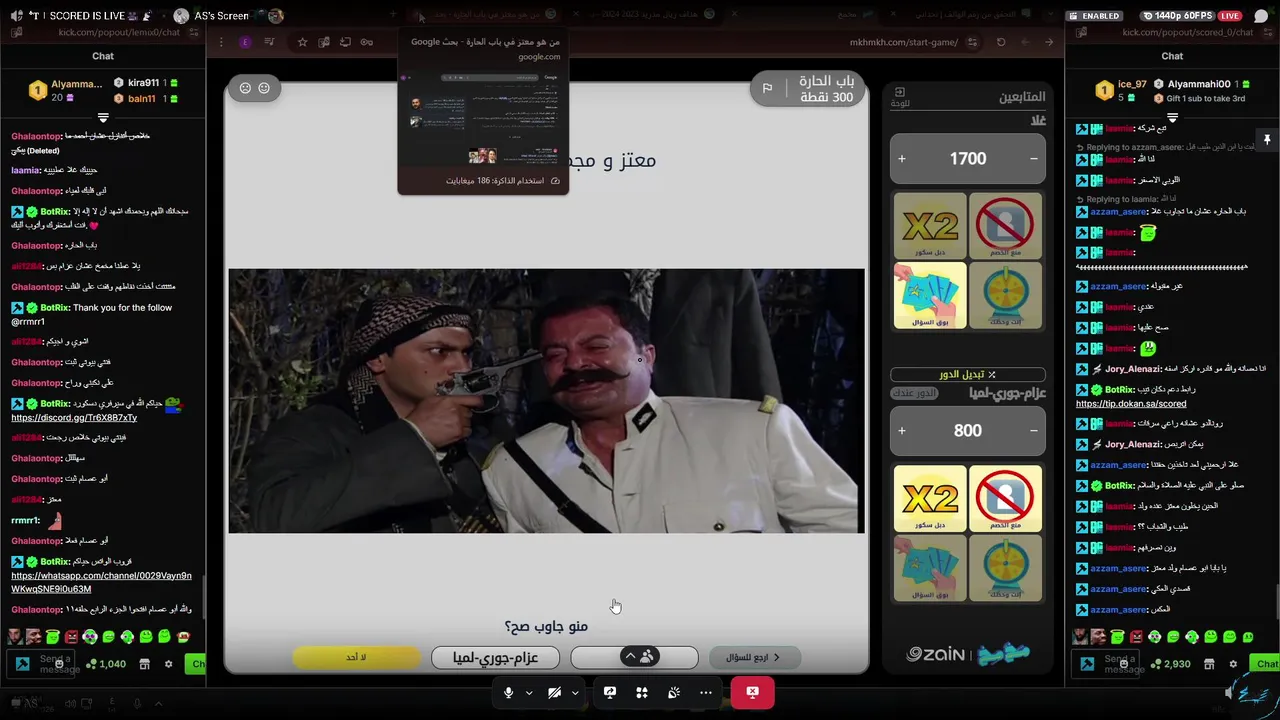Open microphone options dropdown arrow
This screenshot has width=1280, height=720.
coord(529,692)
